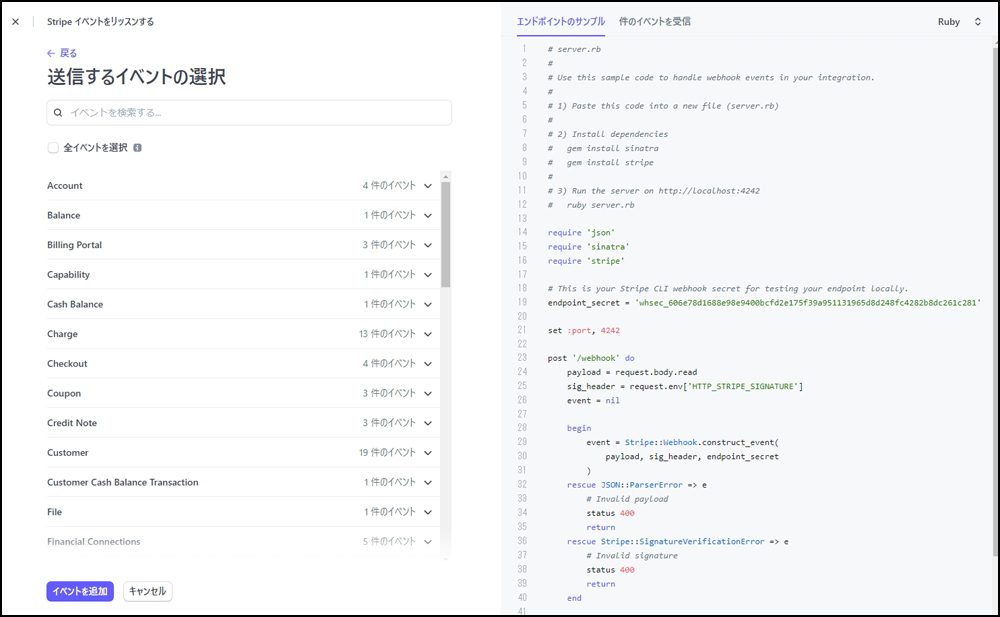Expand the Coupon events chevron
The image size is (1000, 617).
[x=428, y=394]
